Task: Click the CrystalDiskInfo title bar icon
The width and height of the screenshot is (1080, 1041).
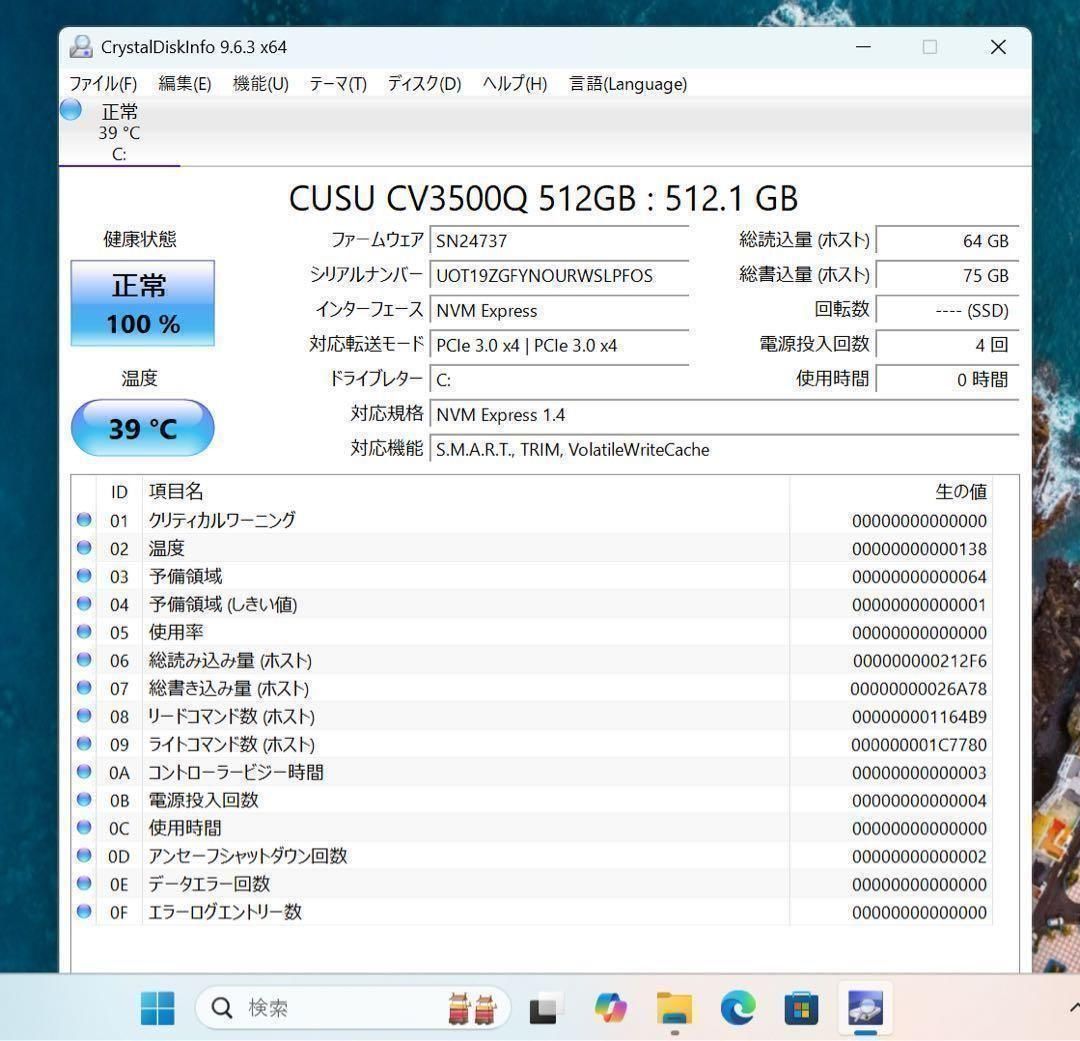Action: [x=80, y=46]
